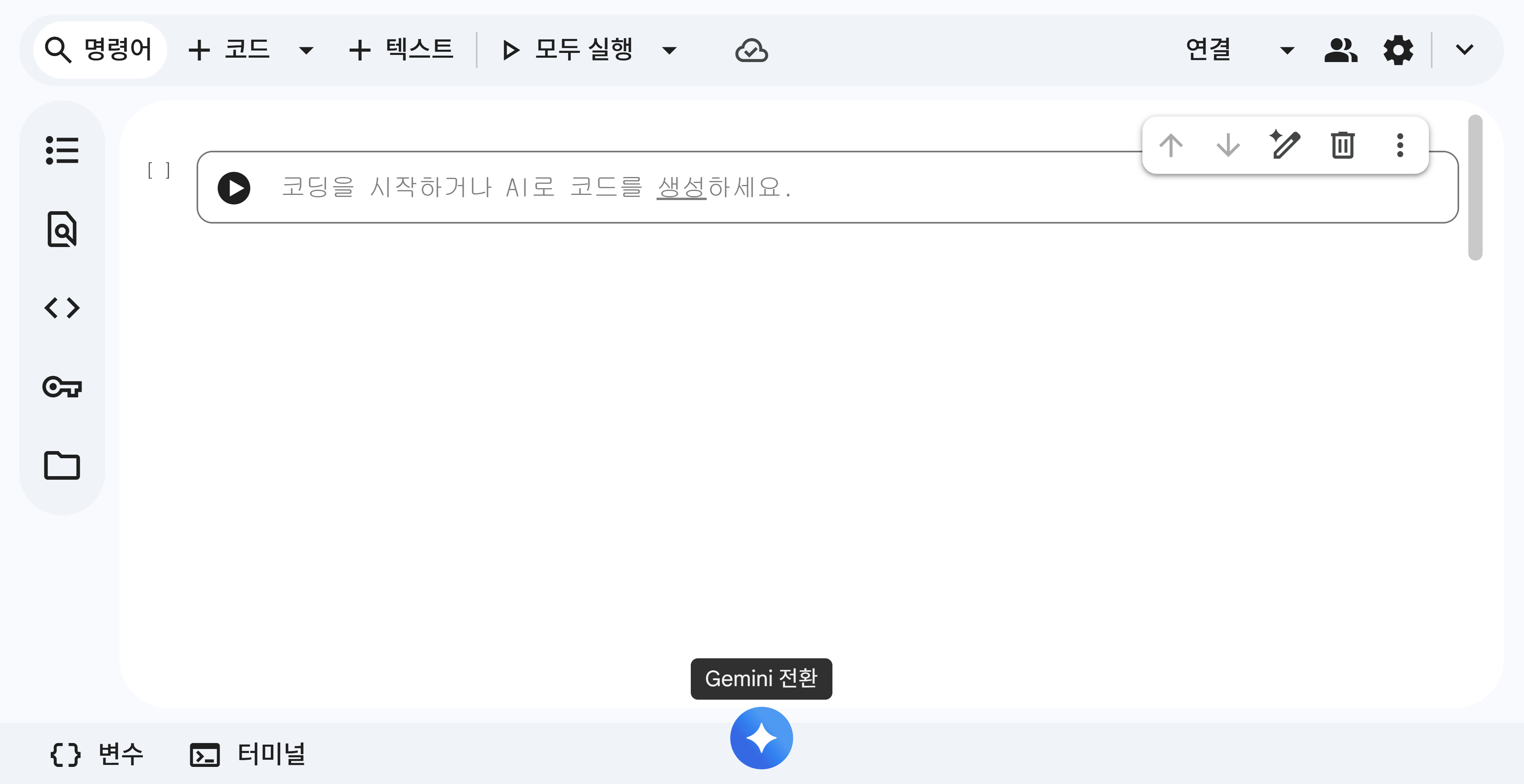Open the code snippets panel

(62, 308)
